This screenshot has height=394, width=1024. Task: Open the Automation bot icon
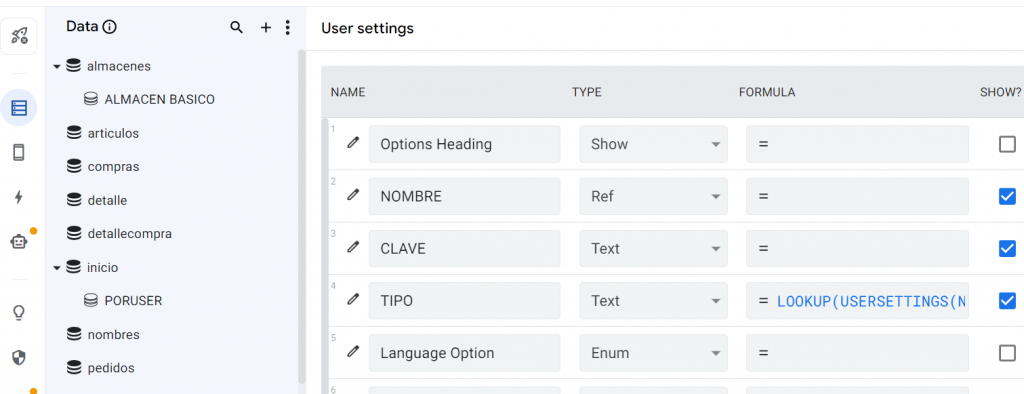(19, 242)
